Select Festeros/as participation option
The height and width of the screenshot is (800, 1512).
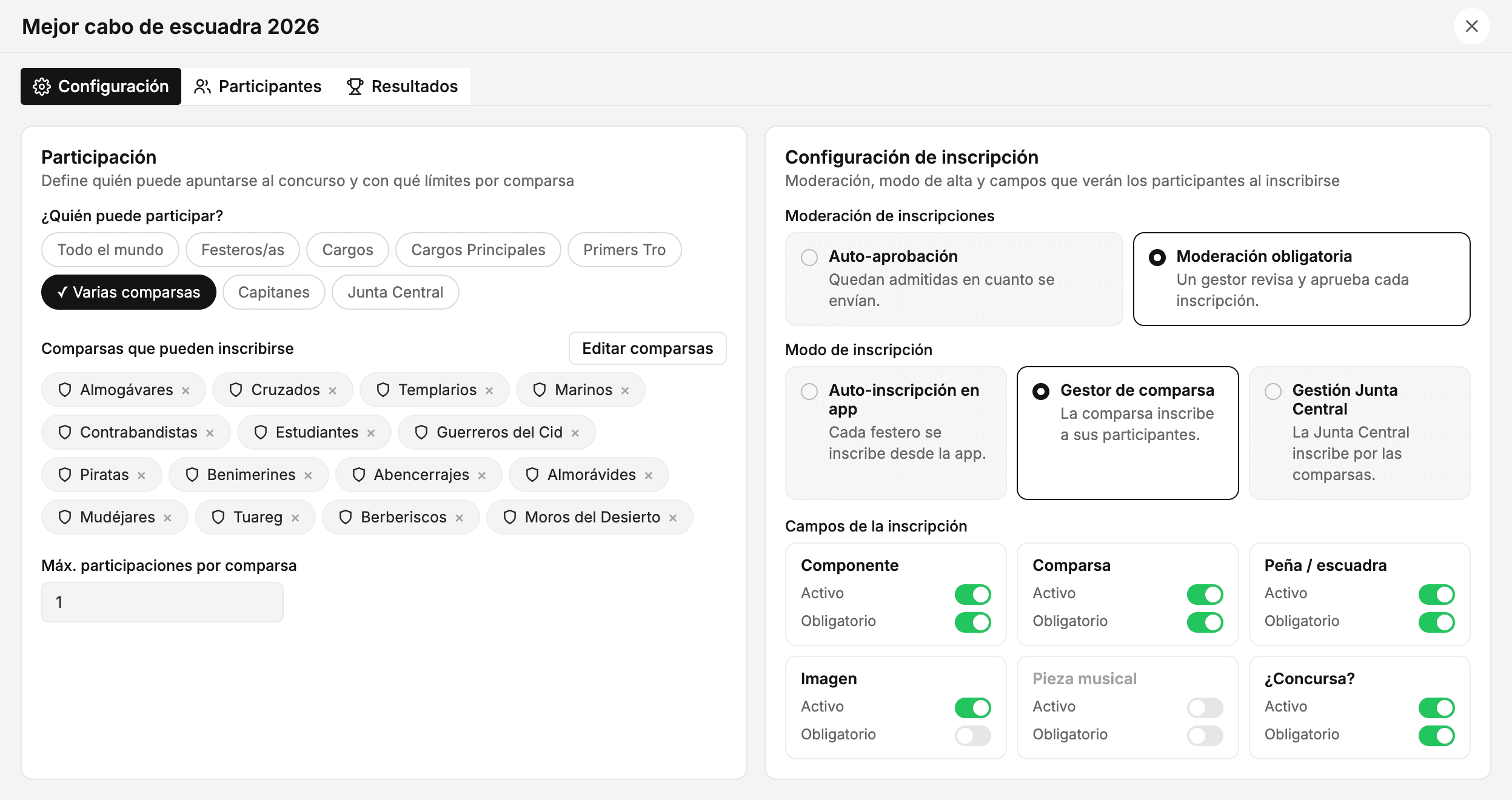pyautogui.click(x=243, y=250)
